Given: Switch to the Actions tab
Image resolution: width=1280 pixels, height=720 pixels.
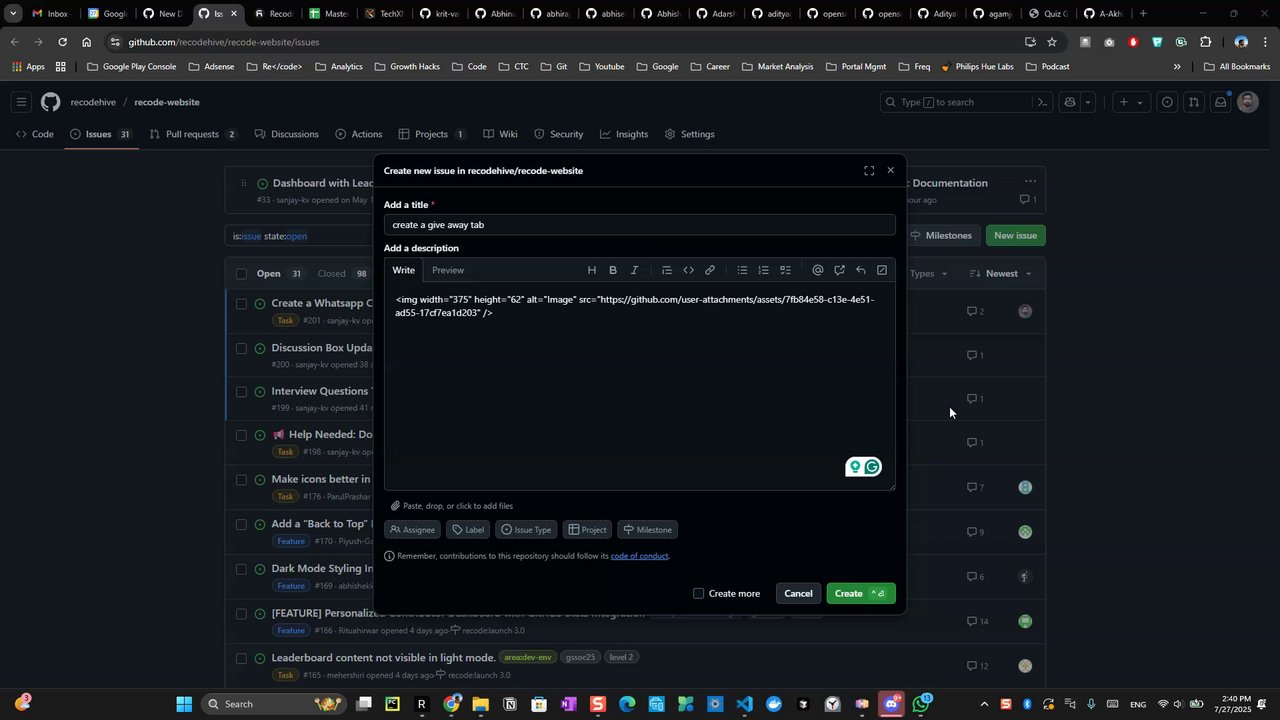Looking at the screenshot, I should [359, 134].
